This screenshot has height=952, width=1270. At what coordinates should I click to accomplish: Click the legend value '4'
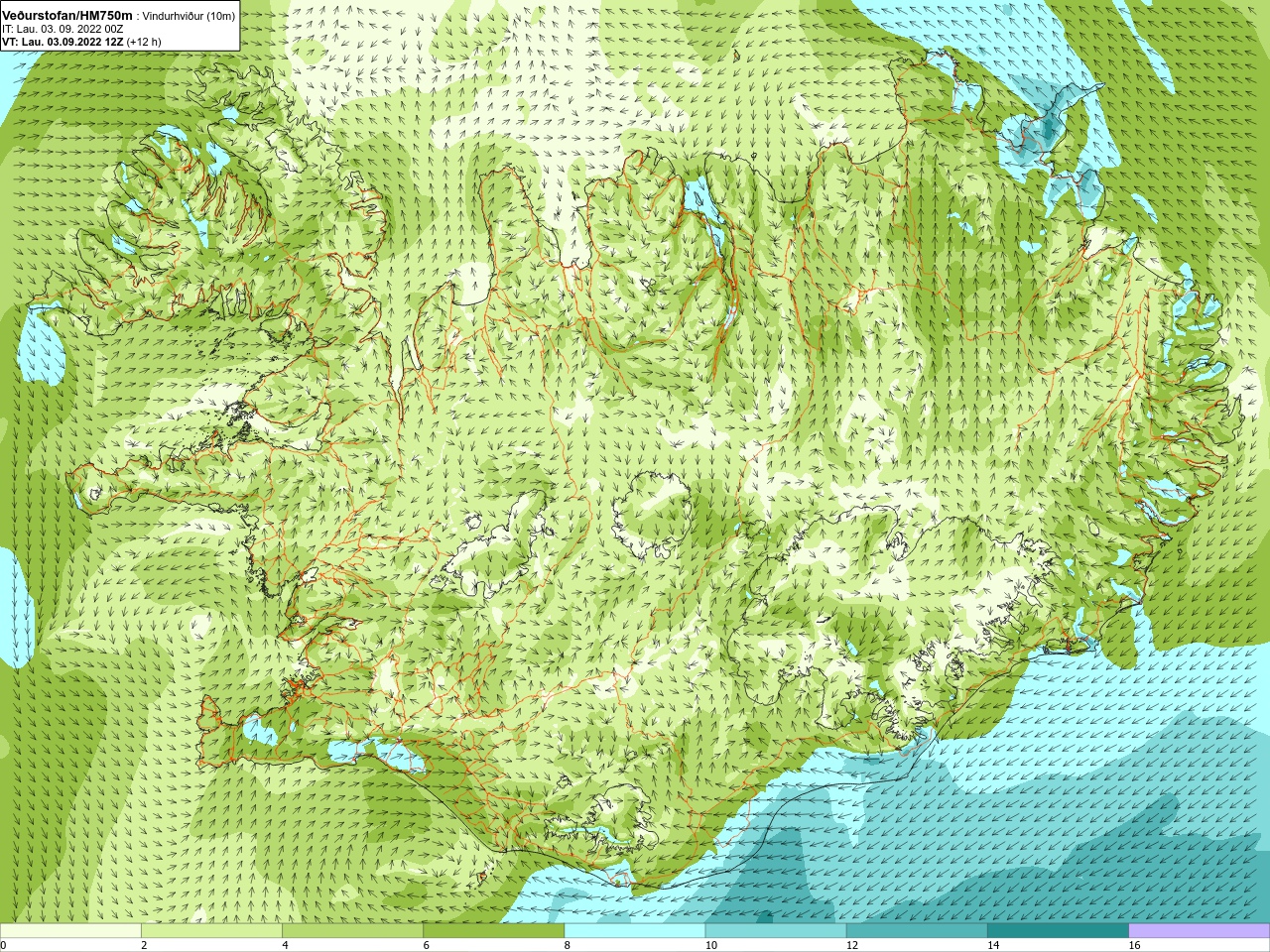[285, 945]
